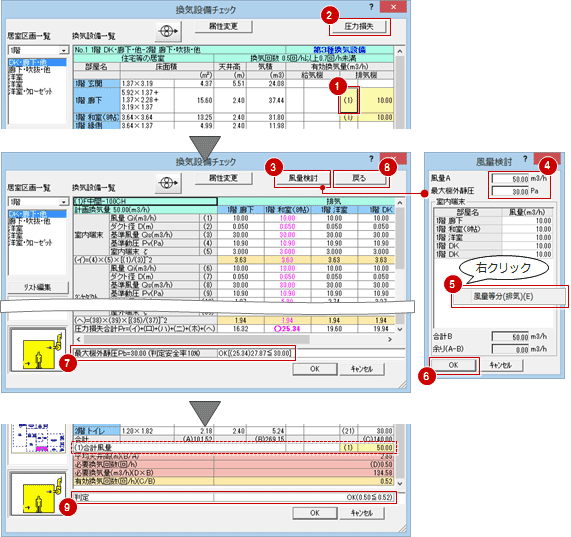Click the 風量A input field

click(x=511, y=179)
